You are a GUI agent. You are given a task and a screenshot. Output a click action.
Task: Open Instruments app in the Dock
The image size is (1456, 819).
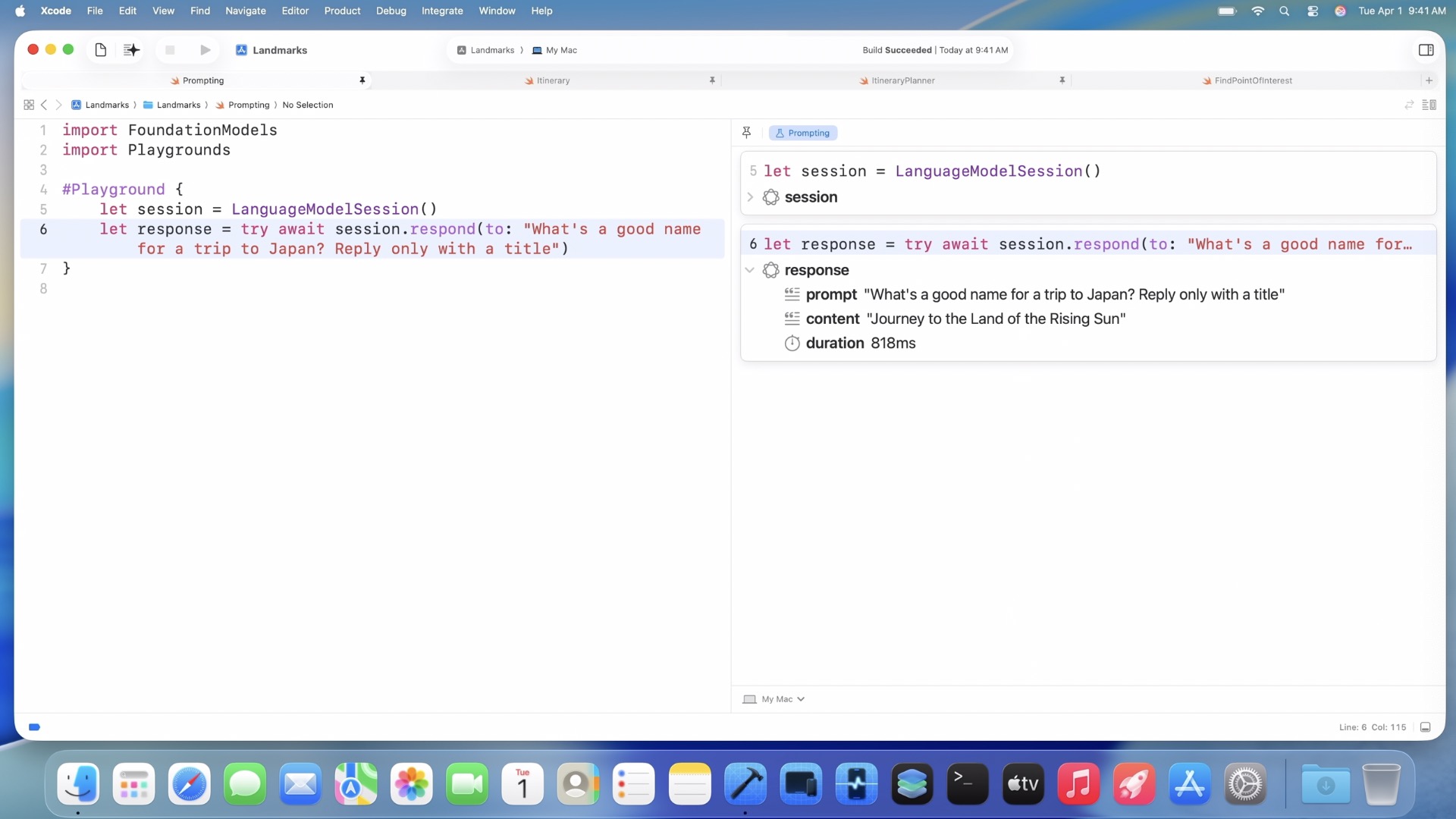[x=856, y=784]
